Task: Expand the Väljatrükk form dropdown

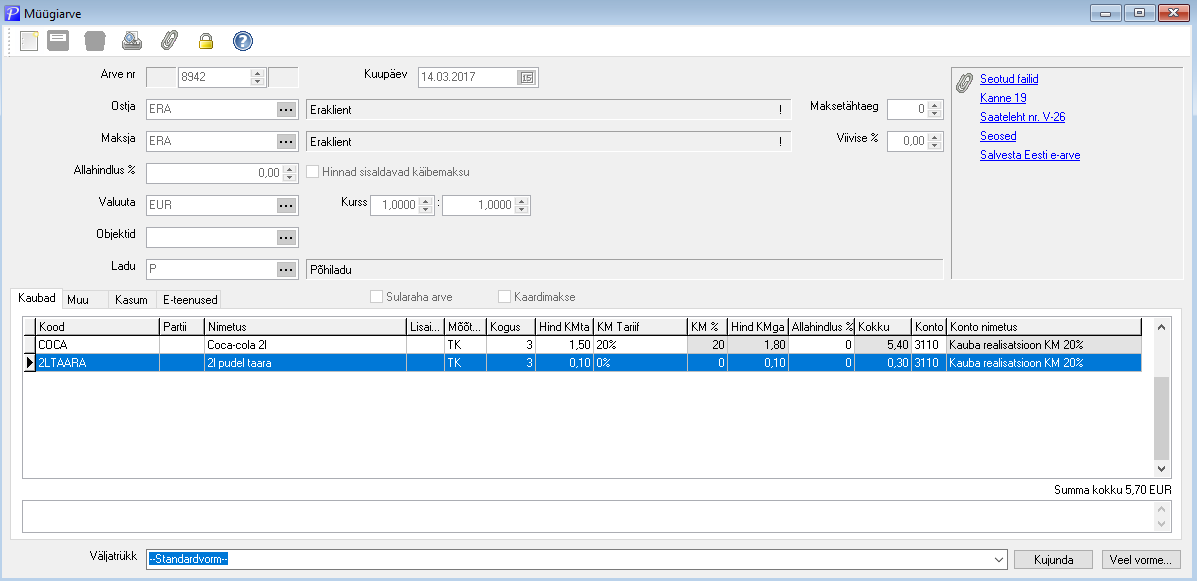Action: click(1000, 560)
